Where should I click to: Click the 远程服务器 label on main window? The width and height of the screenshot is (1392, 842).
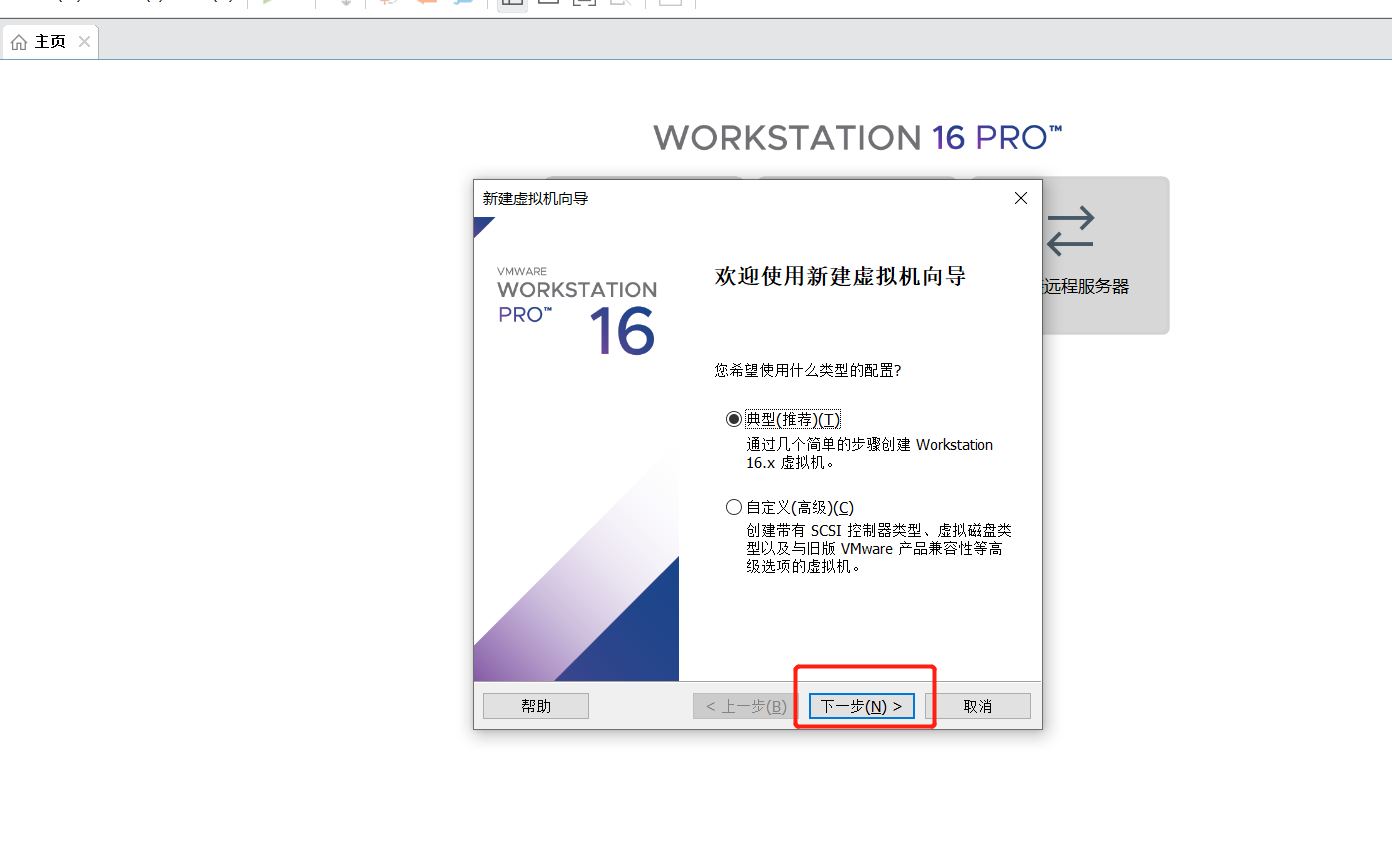click(1086, 287)
